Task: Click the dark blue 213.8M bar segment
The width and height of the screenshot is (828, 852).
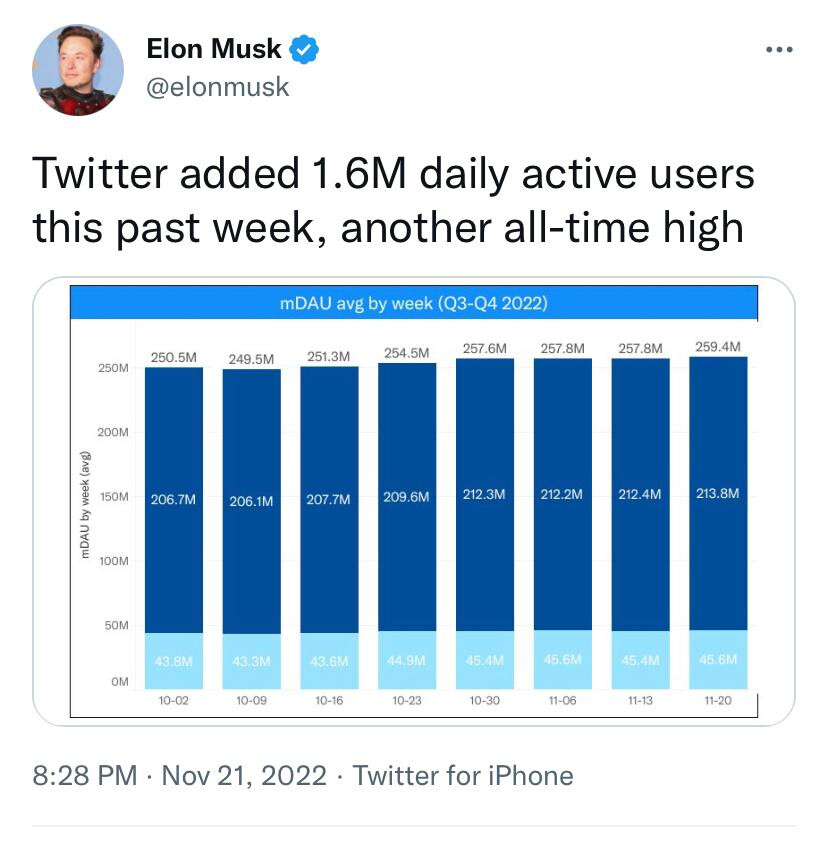Action: [718, 493]
